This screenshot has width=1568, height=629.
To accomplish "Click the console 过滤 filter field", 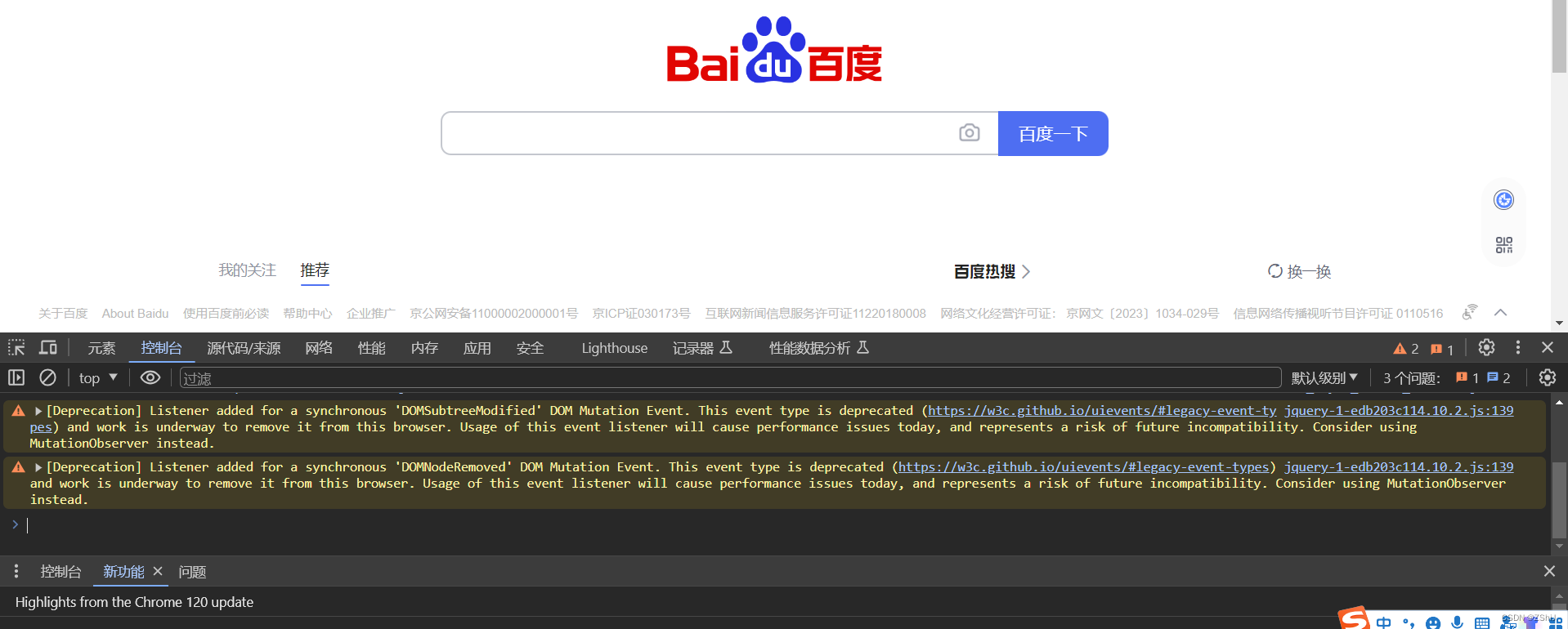I will [730, 378].
